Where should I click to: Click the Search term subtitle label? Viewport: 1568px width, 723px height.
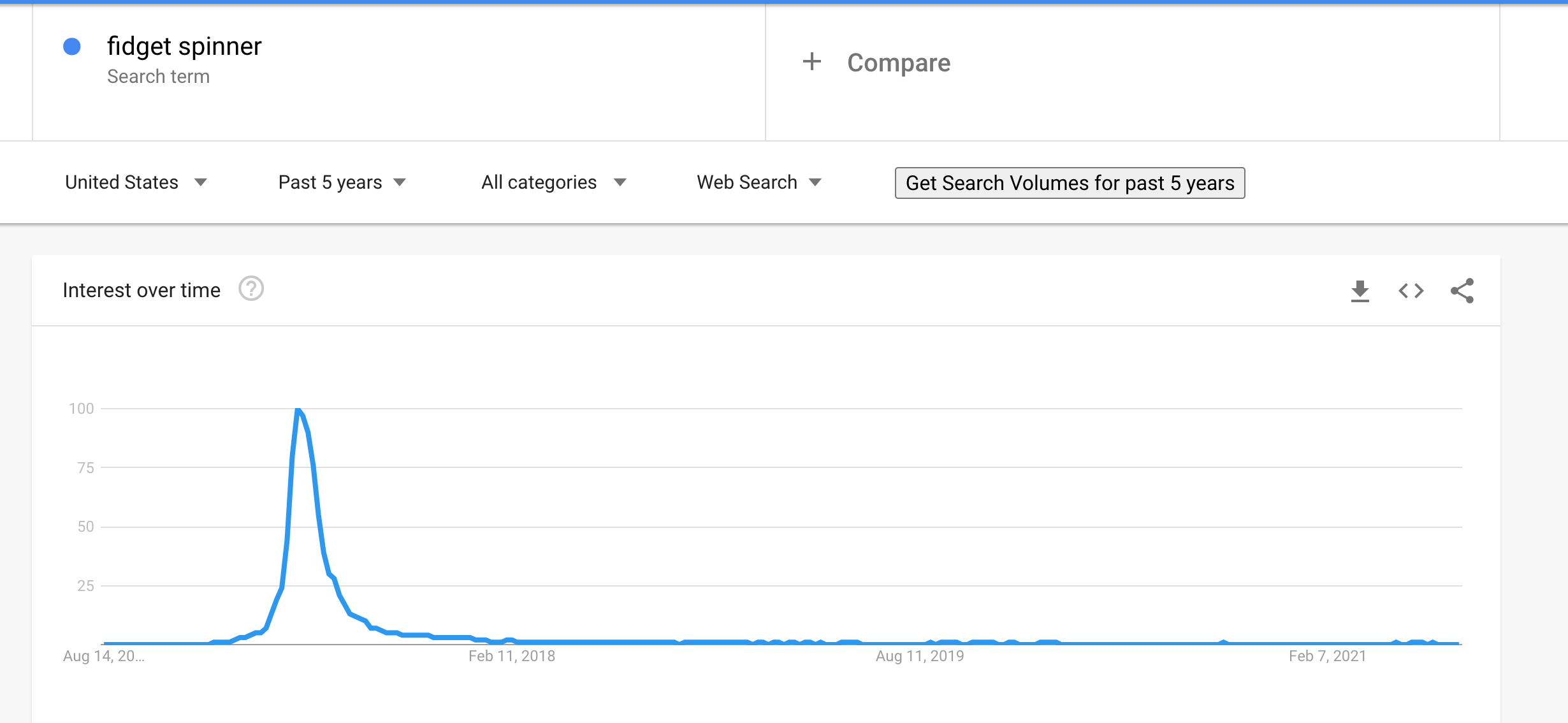(x=158, y=77)
